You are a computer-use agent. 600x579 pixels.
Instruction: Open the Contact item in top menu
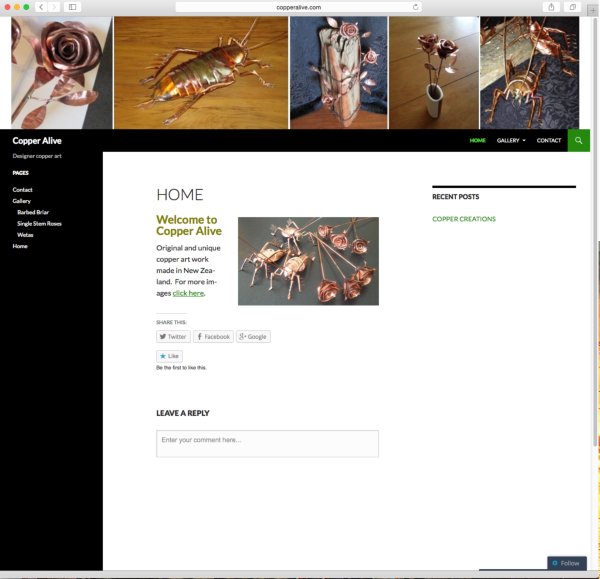tap(549, 140)
